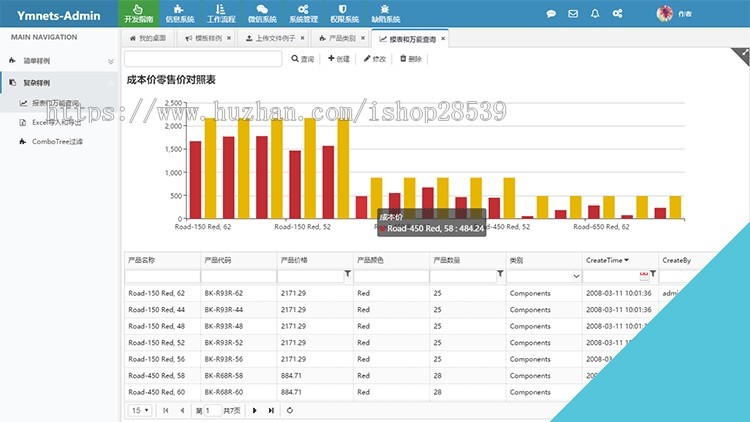Select the cell BK-R68R-60
The image size is (750, 422).
pos(238,392)
